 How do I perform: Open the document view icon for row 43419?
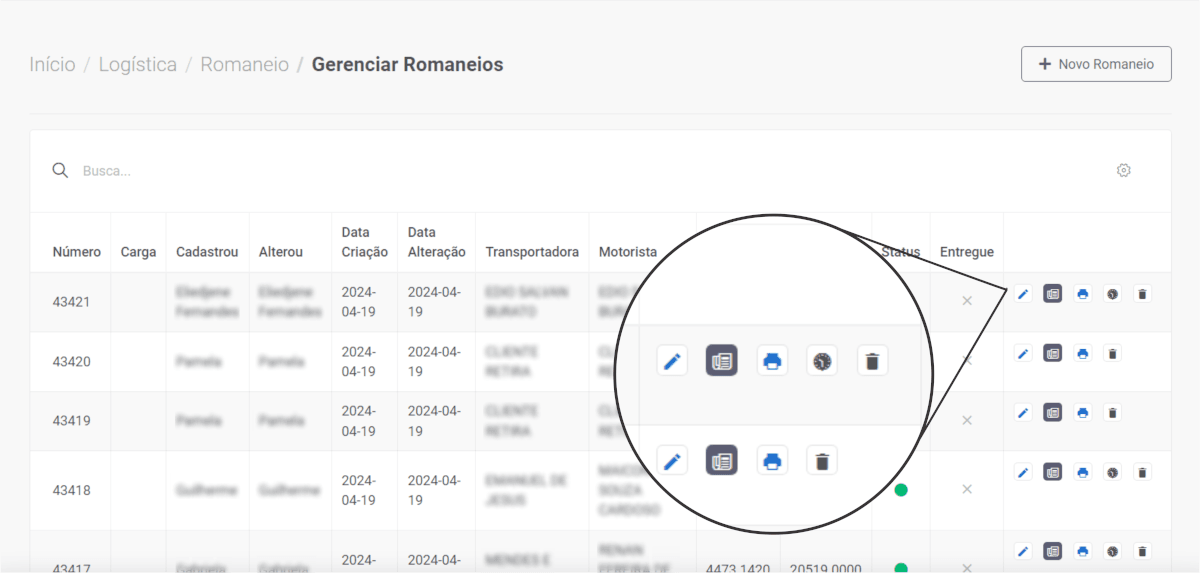[1053, 412]
